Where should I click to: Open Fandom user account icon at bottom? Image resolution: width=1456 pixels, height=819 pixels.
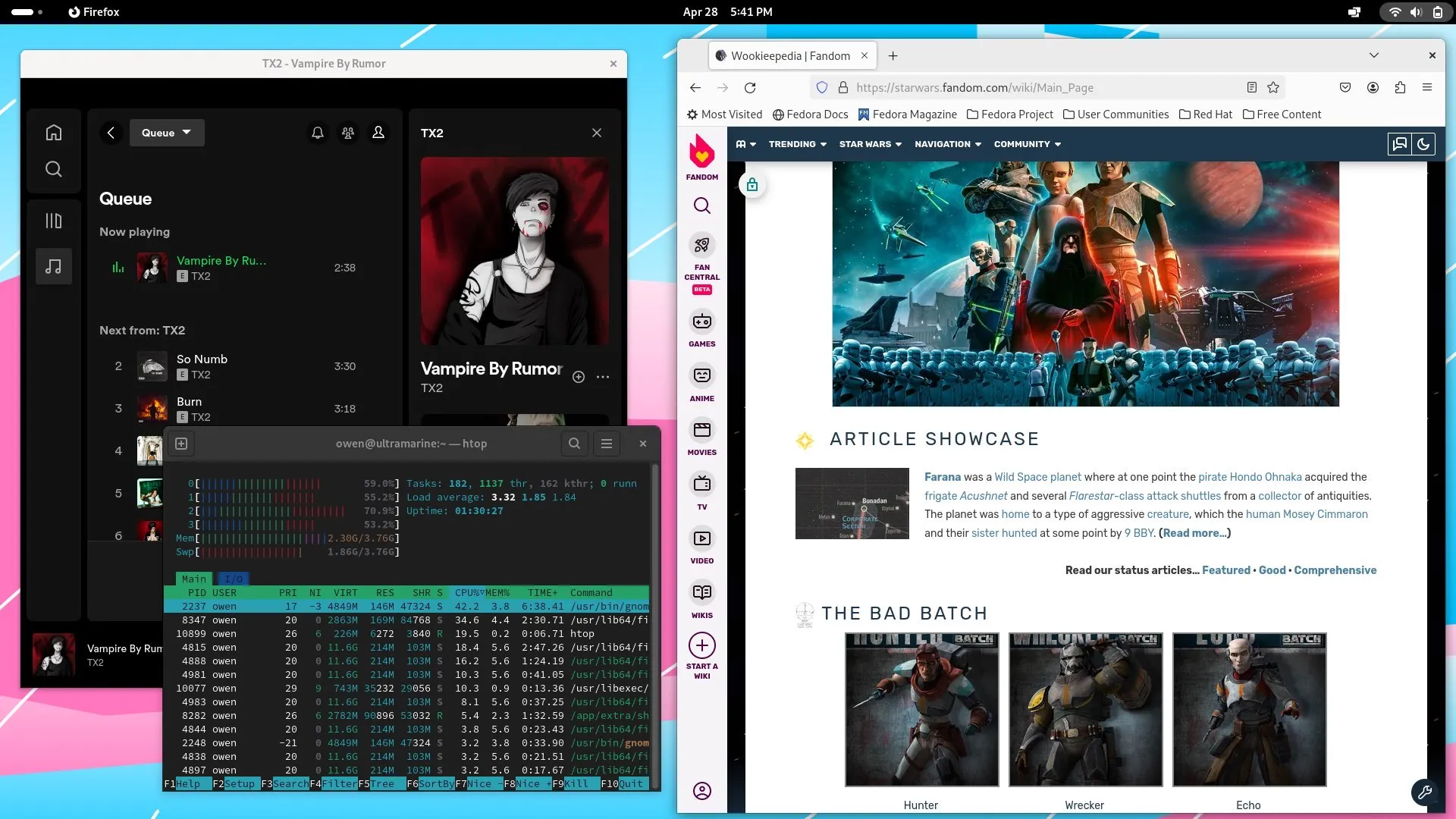tap(702, 791)
